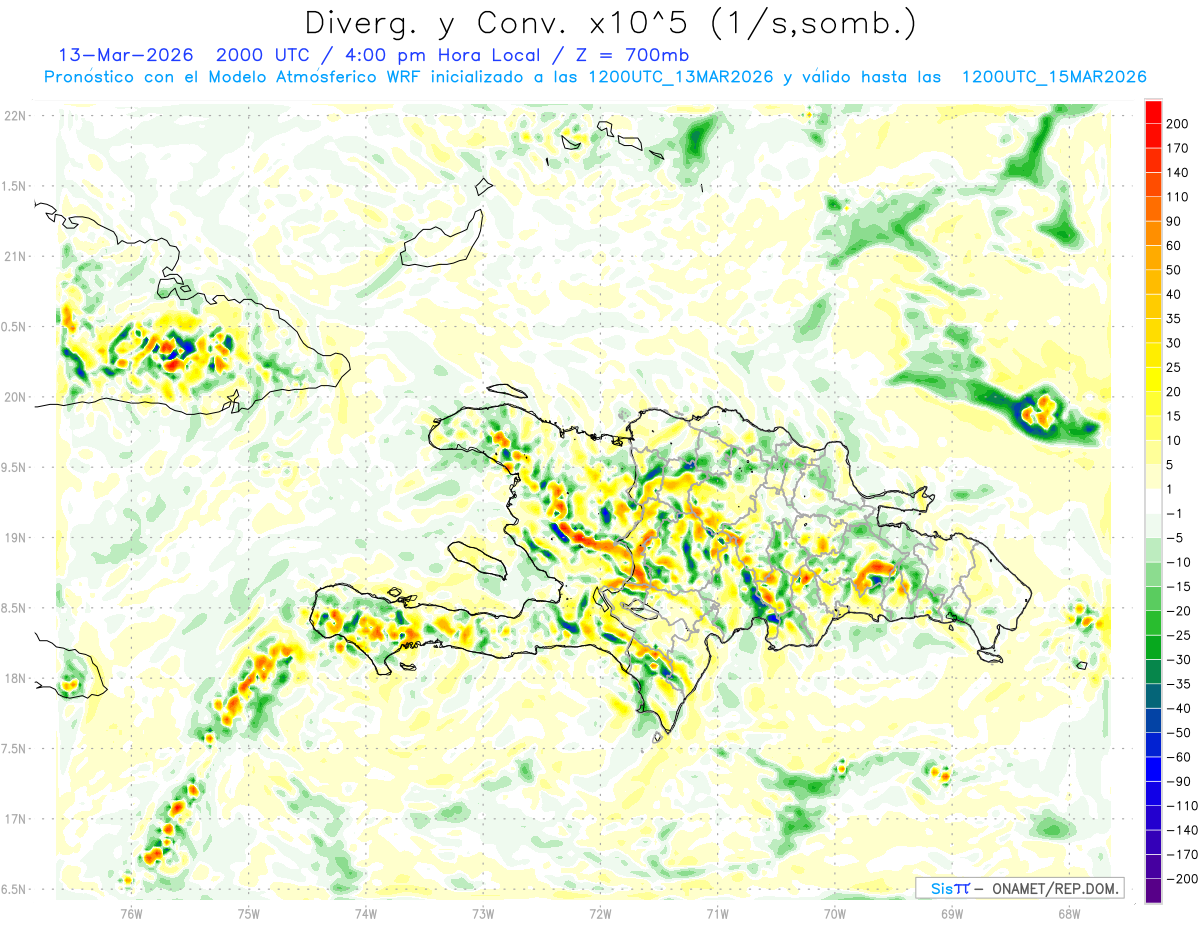
Task: Click the '74W' longitude label
Action: point(366,912)
